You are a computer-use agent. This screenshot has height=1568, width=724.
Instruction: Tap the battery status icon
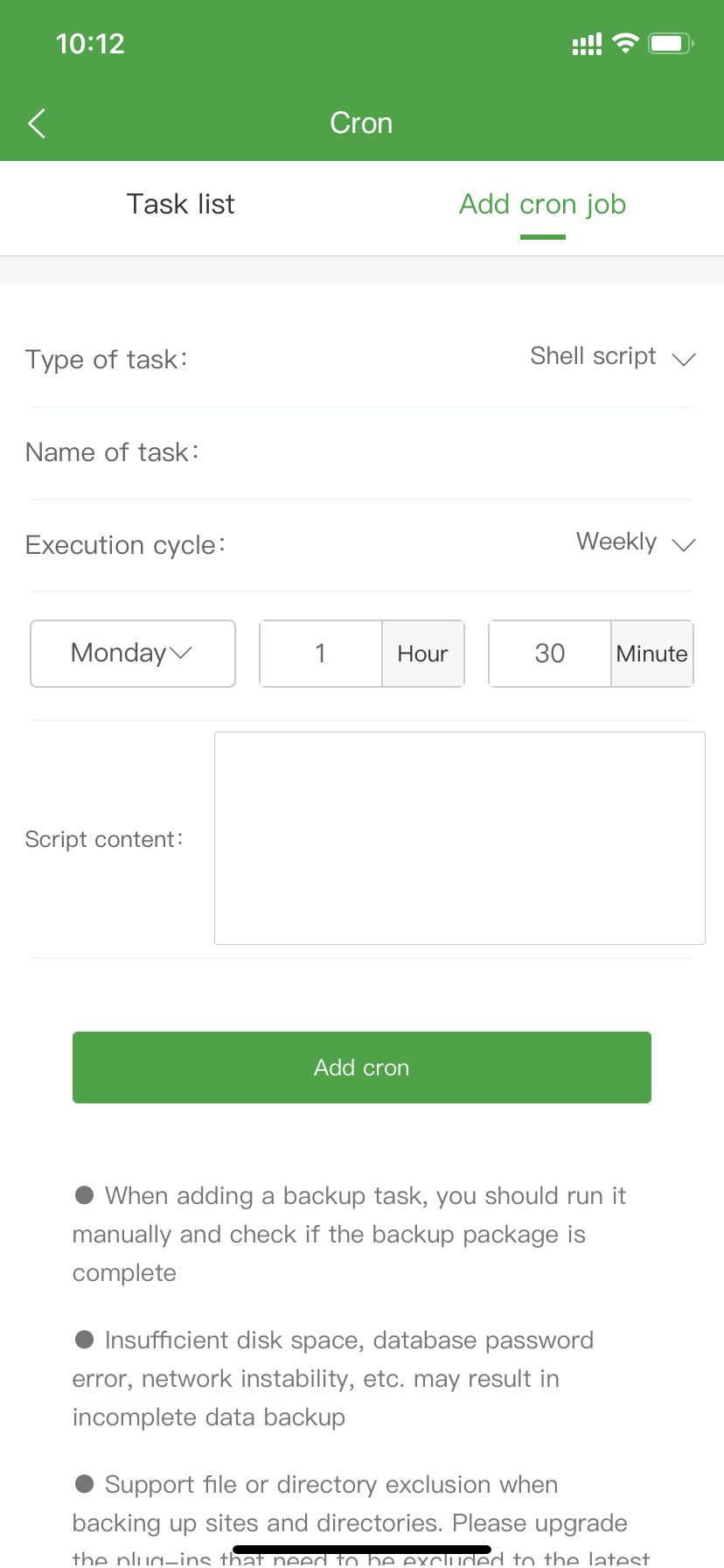point(671,43)
